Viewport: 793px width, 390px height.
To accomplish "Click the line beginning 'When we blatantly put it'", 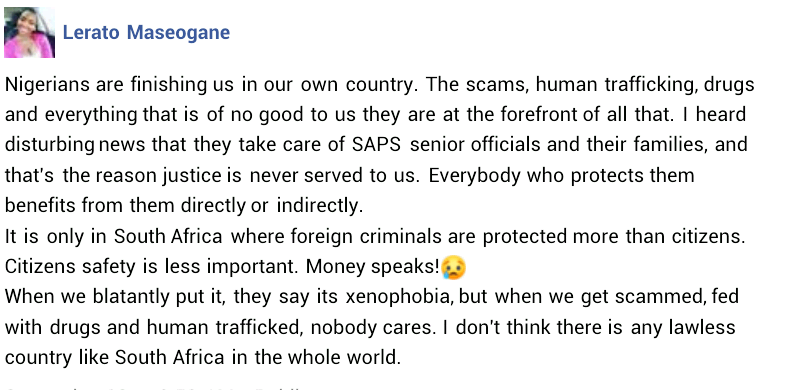I will point(372,297).
